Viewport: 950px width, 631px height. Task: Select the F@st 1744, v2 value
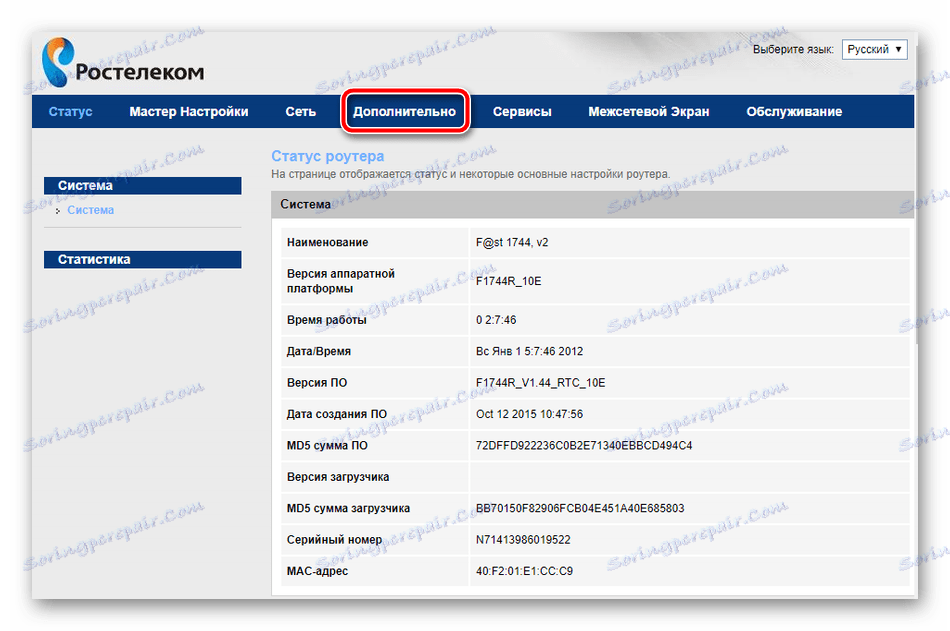click(x=512, y=242)
